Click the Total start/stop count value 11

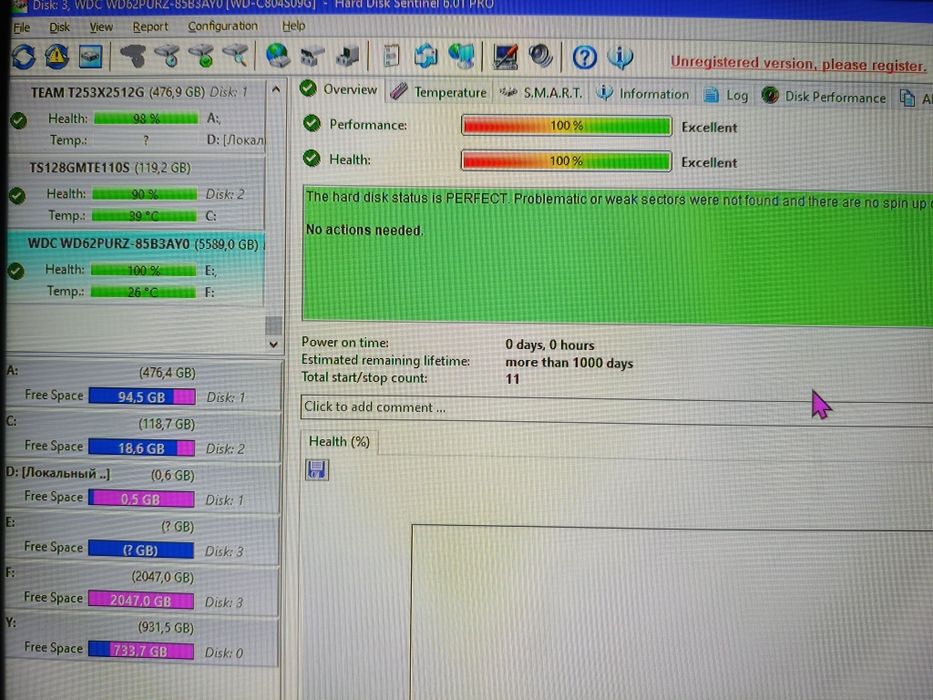pyautogui.click(x=512, y=379)
